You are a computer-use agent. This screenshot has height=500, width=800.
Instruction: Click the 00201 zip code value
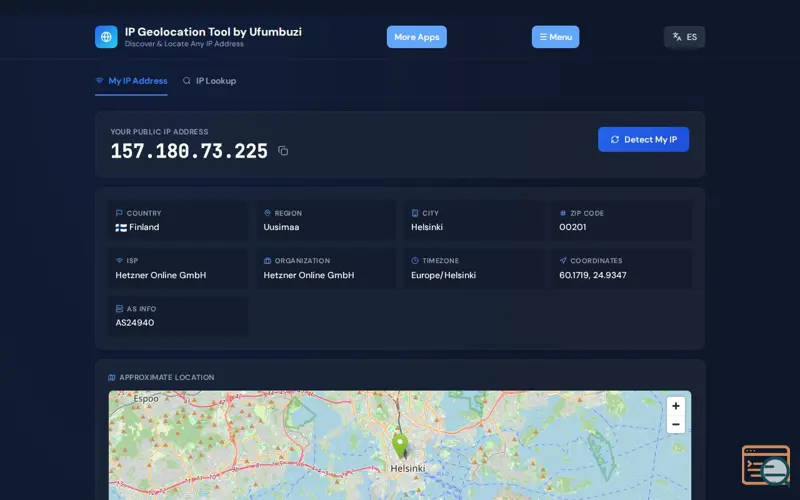coord(572,227)
